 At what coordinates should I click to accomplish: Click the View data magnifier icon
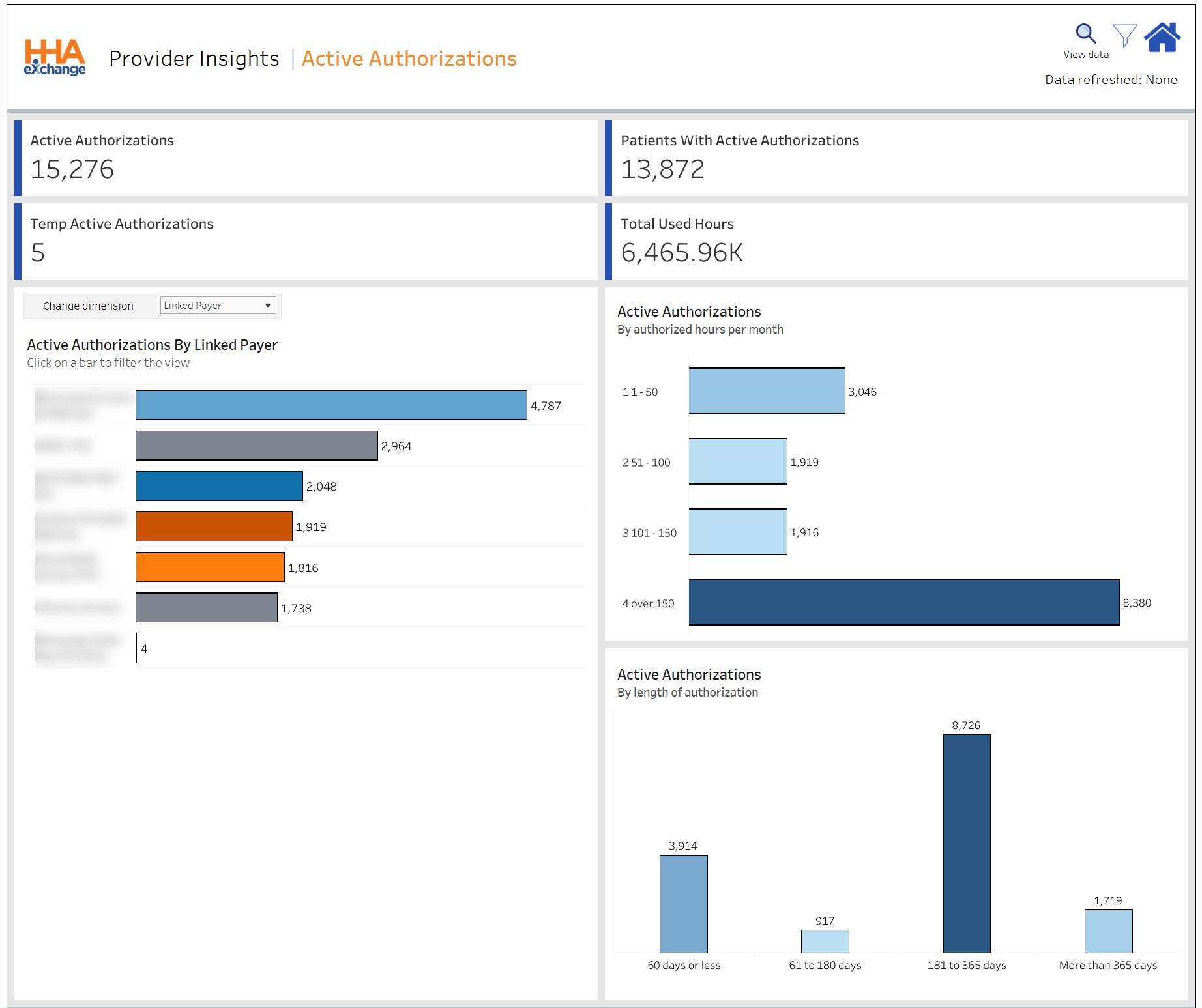pos(1085,34)
